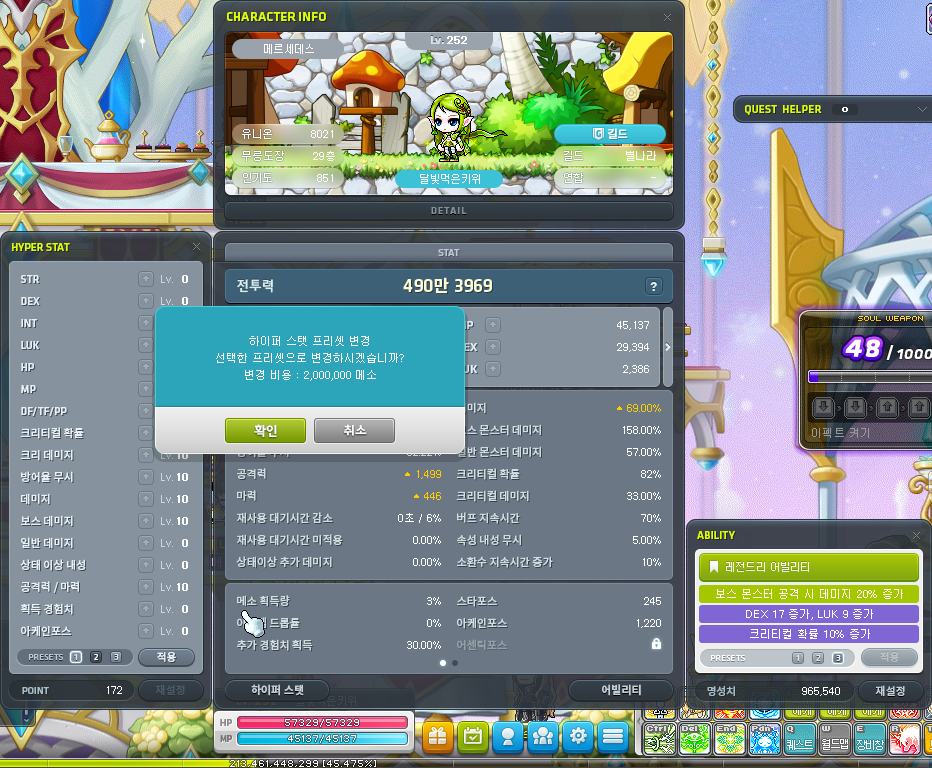Image resolution: width=932 pixels, height=768 pixels.
Task: Use the R quickslot skill
Action: pos(905,738)
